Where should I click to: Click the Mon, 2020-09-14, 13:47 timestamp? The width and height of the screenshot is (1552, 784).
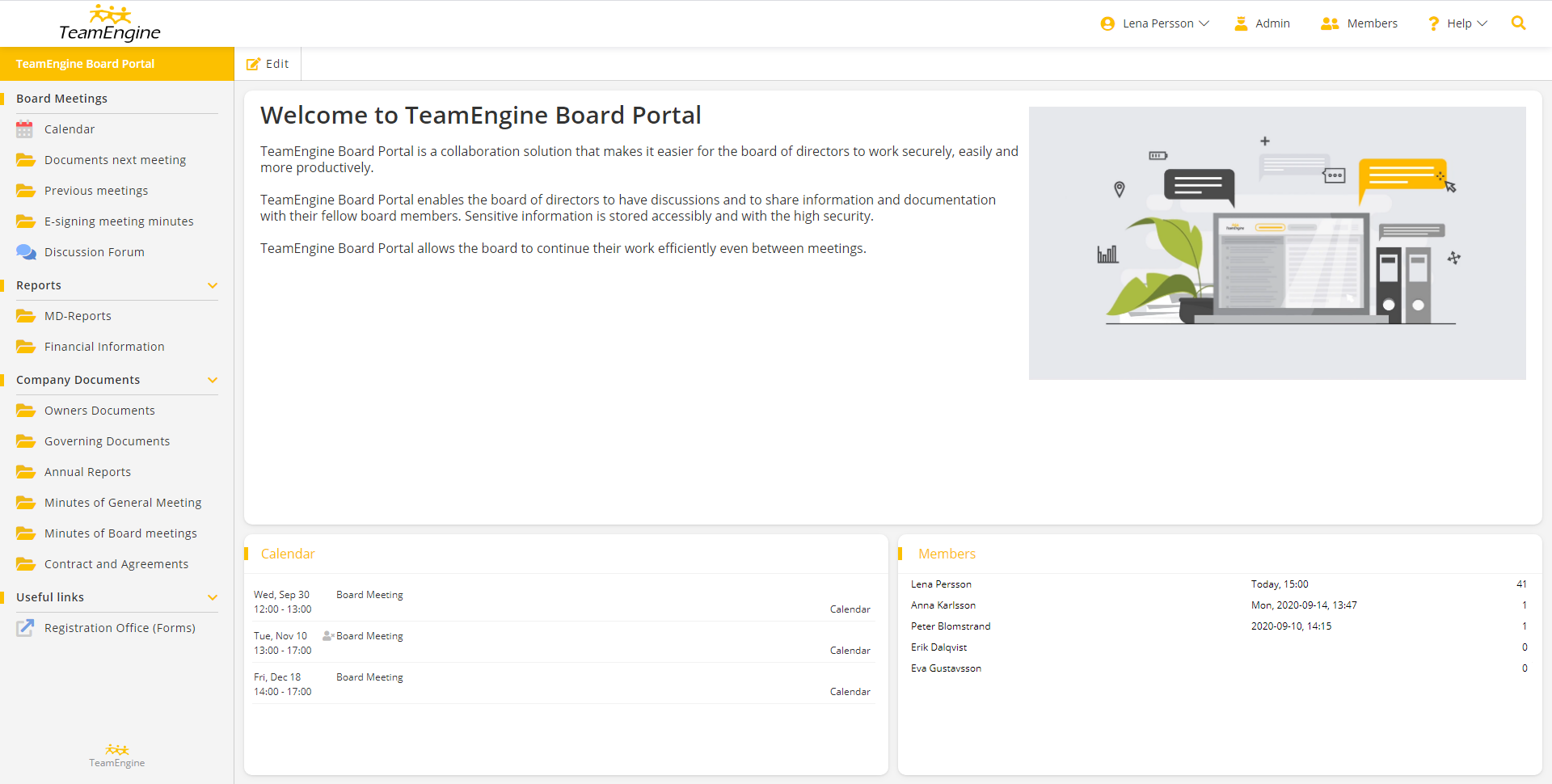coord(1304,605)
